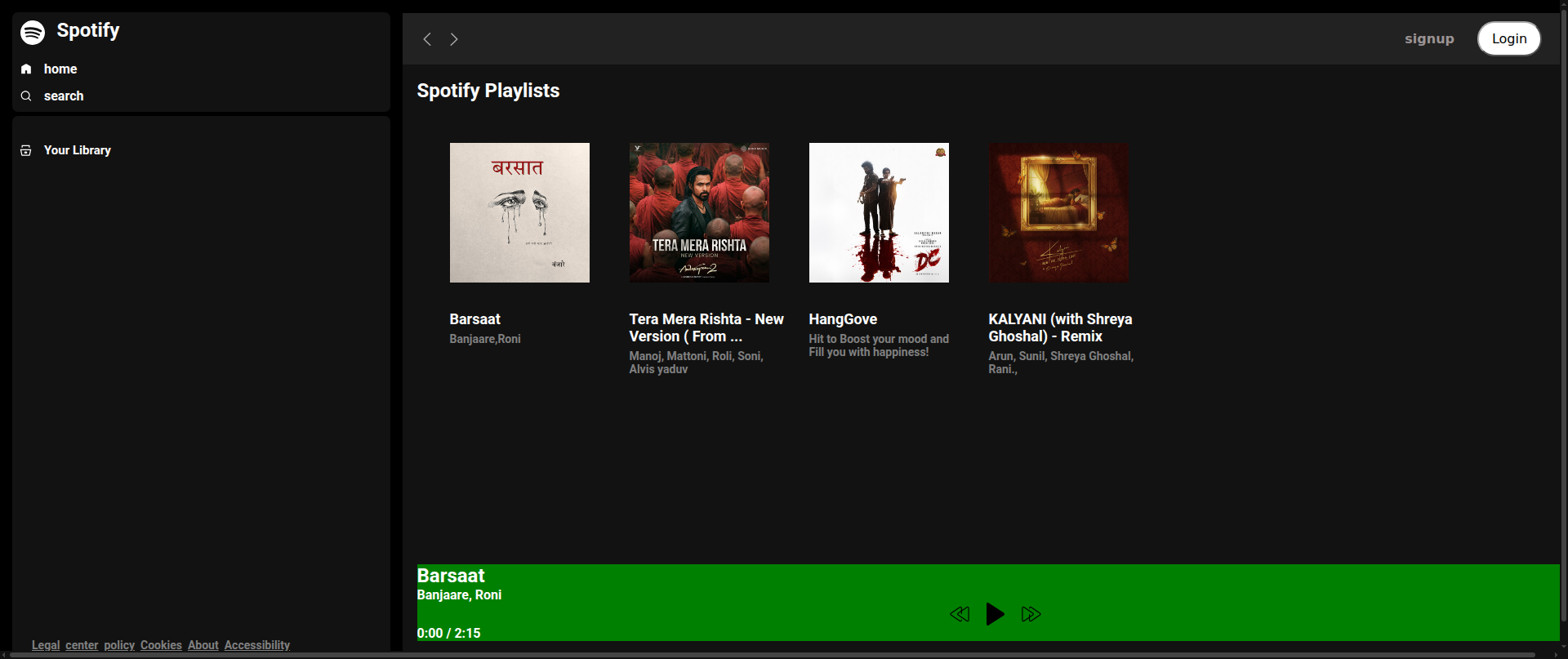The height and width of the screenshot is (659, 1568).
Task: Click the Spotify brand name text
Action: click(88, 31)
